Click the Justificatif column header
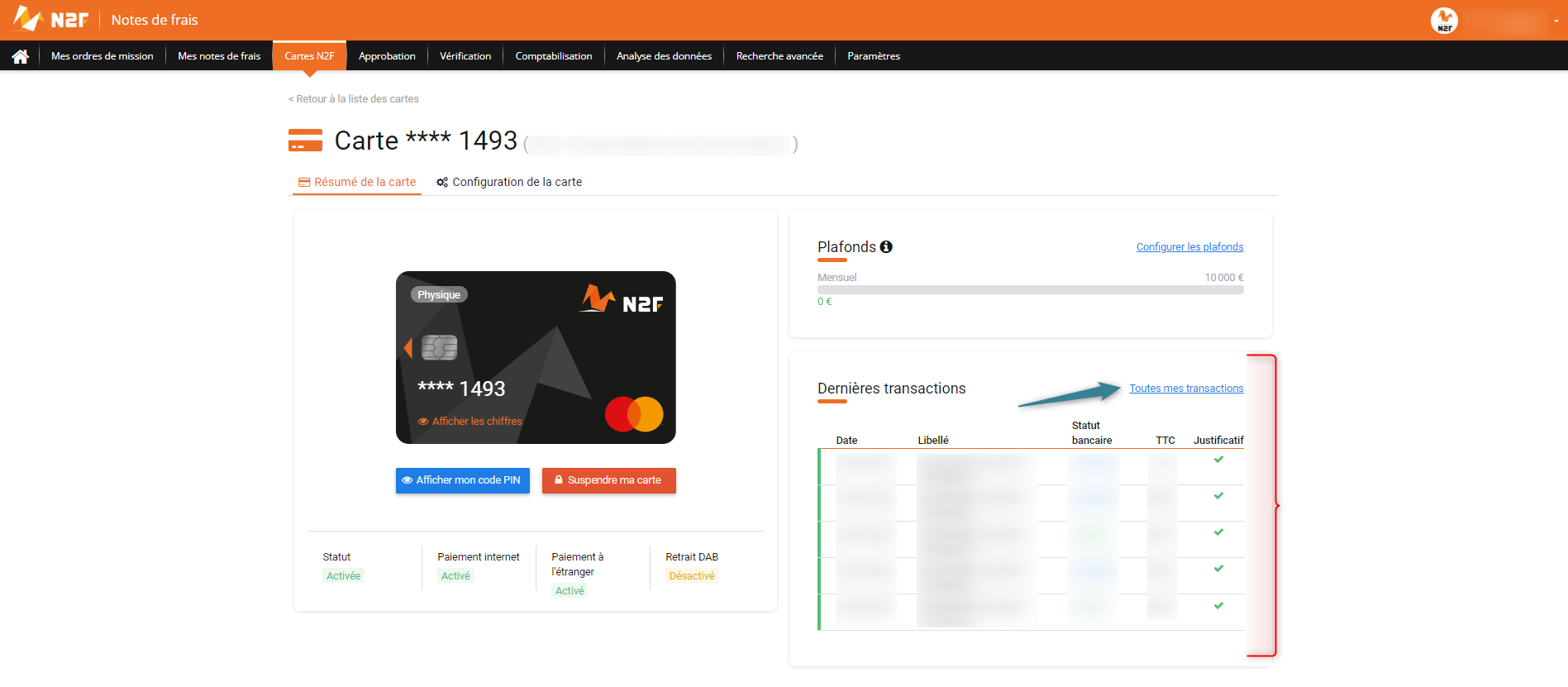This screenshot has width=1568, height=687. tap(1218, 441)
